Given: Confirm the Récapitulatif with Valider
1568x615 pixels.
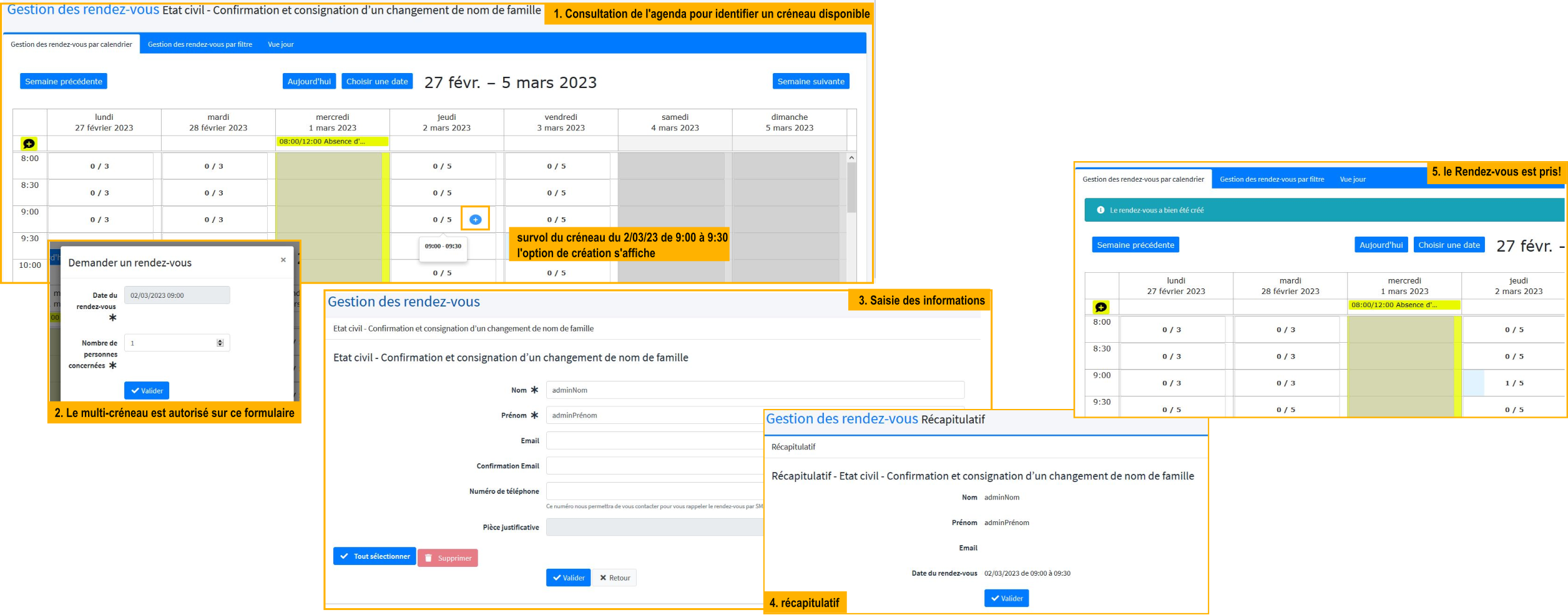Looking at the screenshot, I should 1006,598.
